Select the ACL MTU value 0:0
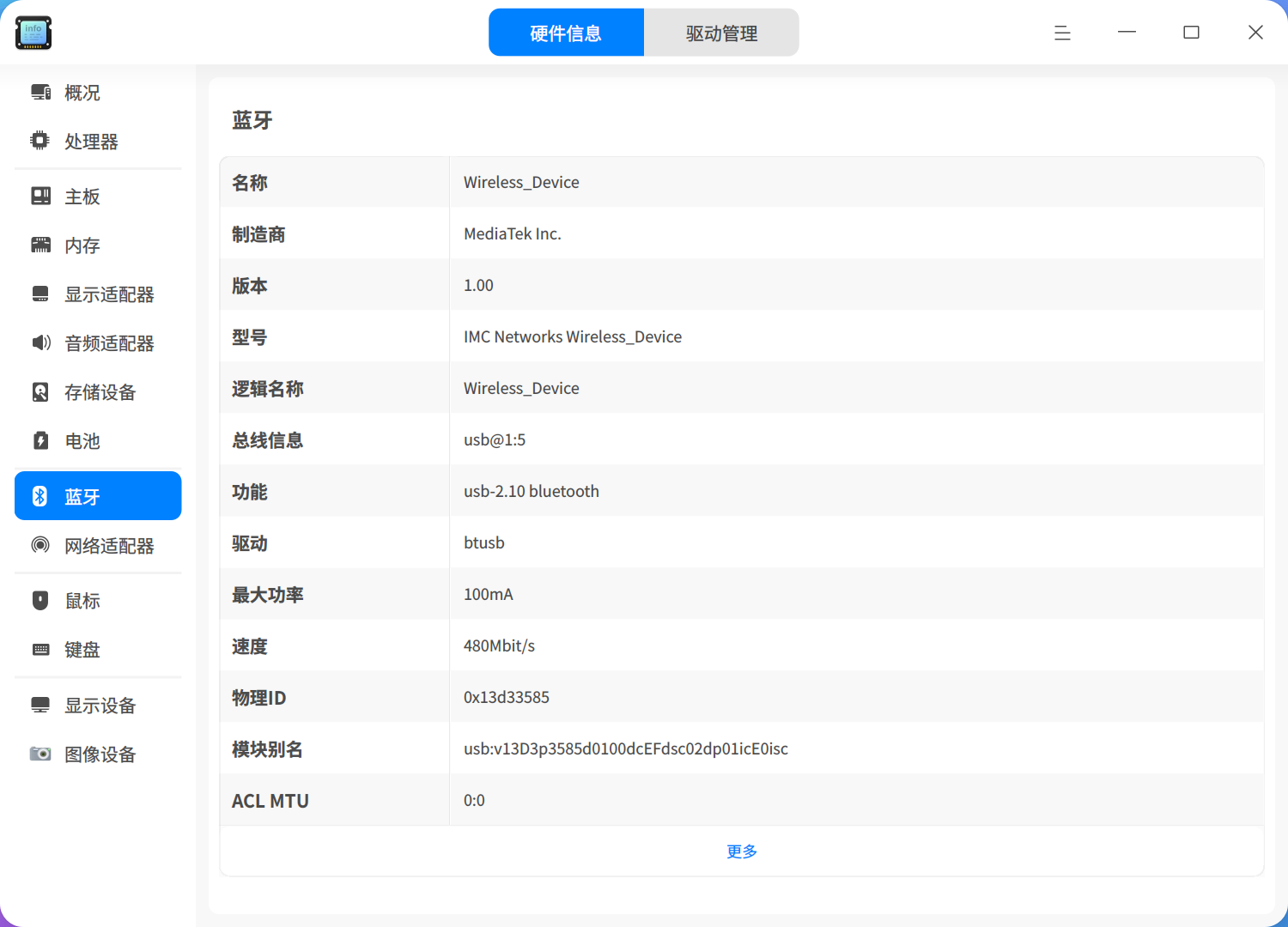Screen dimensions: 1288x927 [474, 800]
